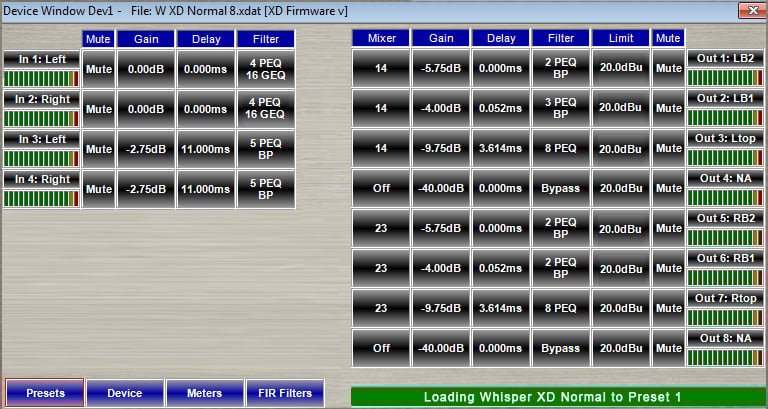Mute the In 1: Left input
768x409 pixels.
pos(98,71)
